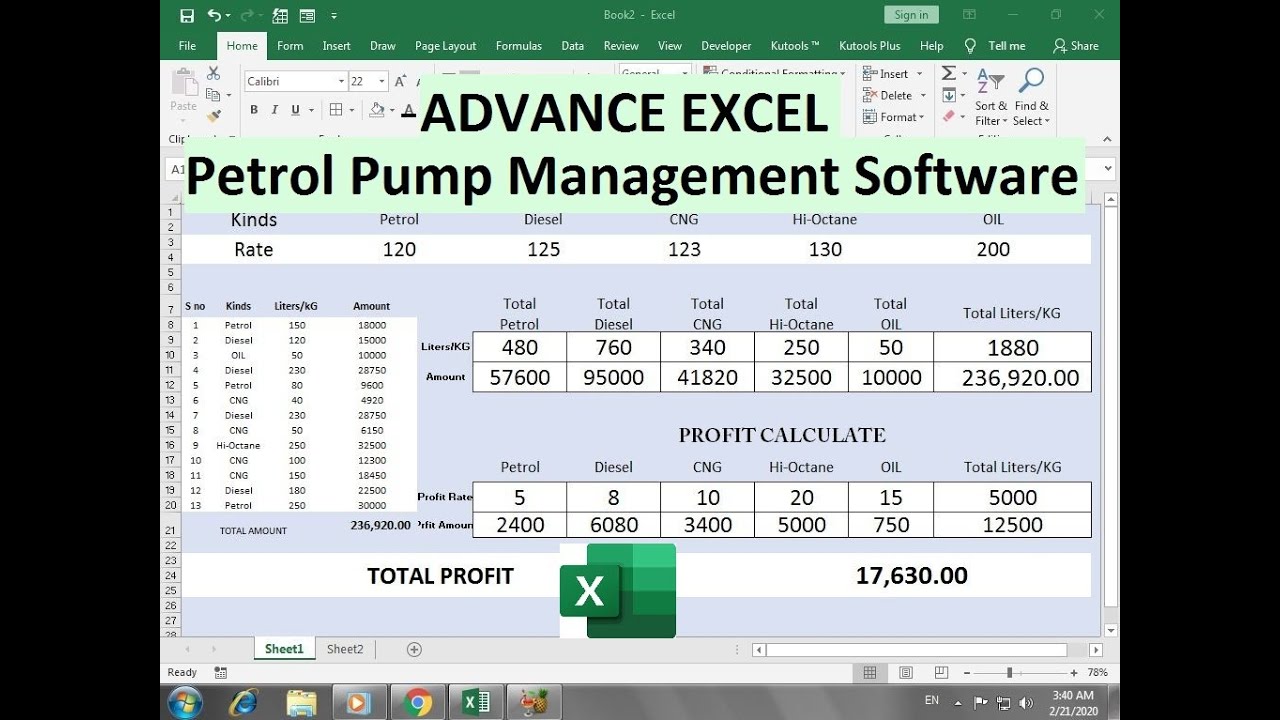Open the File tab
The width and height of the screenshot is (1280, 720).
[x=187, y=46]
